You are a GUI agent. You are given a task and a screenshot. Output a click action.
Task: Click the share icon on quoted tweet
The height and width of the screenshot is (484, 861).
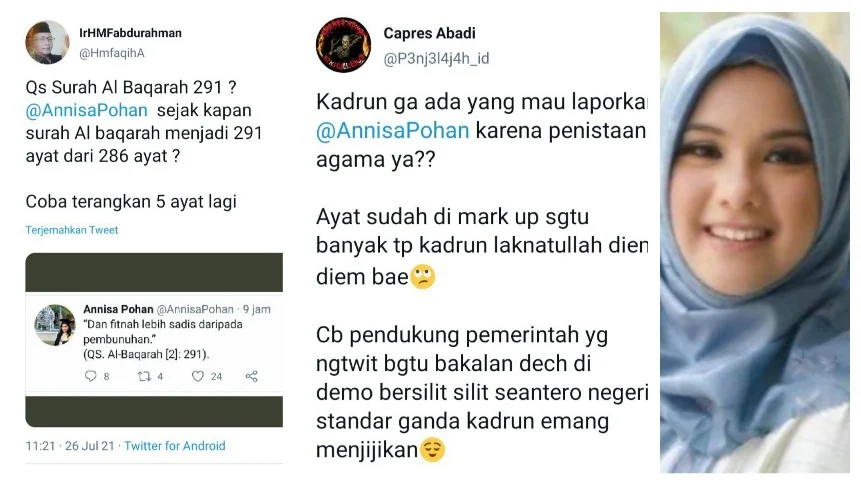tap(251, 376)
